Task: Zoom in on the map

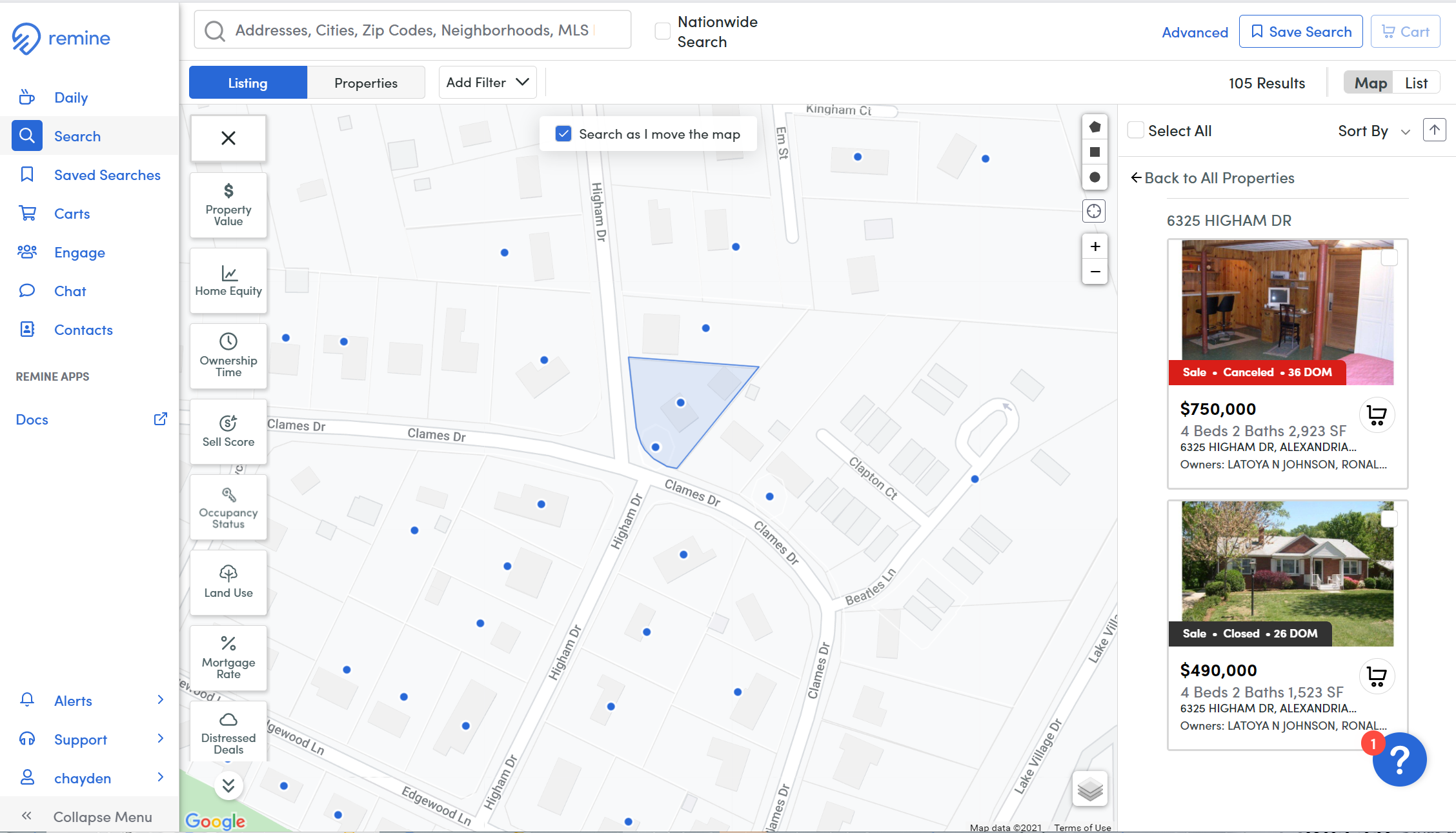Action: pos(1095,246)
